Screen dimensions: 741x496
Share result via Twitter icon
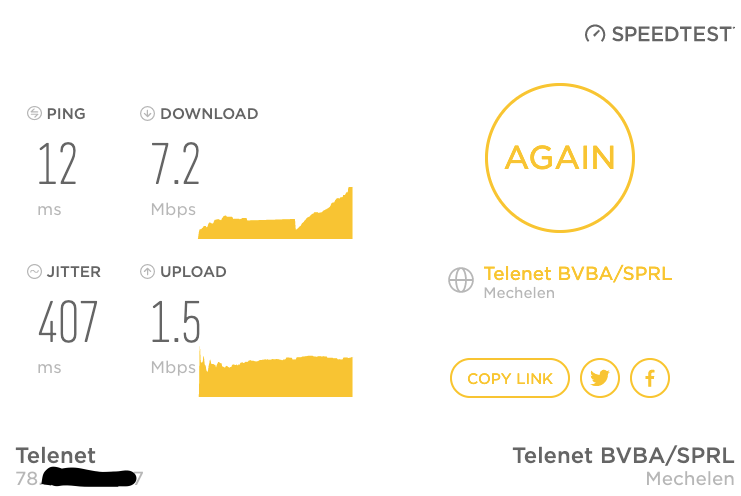[x=600, y=378]
